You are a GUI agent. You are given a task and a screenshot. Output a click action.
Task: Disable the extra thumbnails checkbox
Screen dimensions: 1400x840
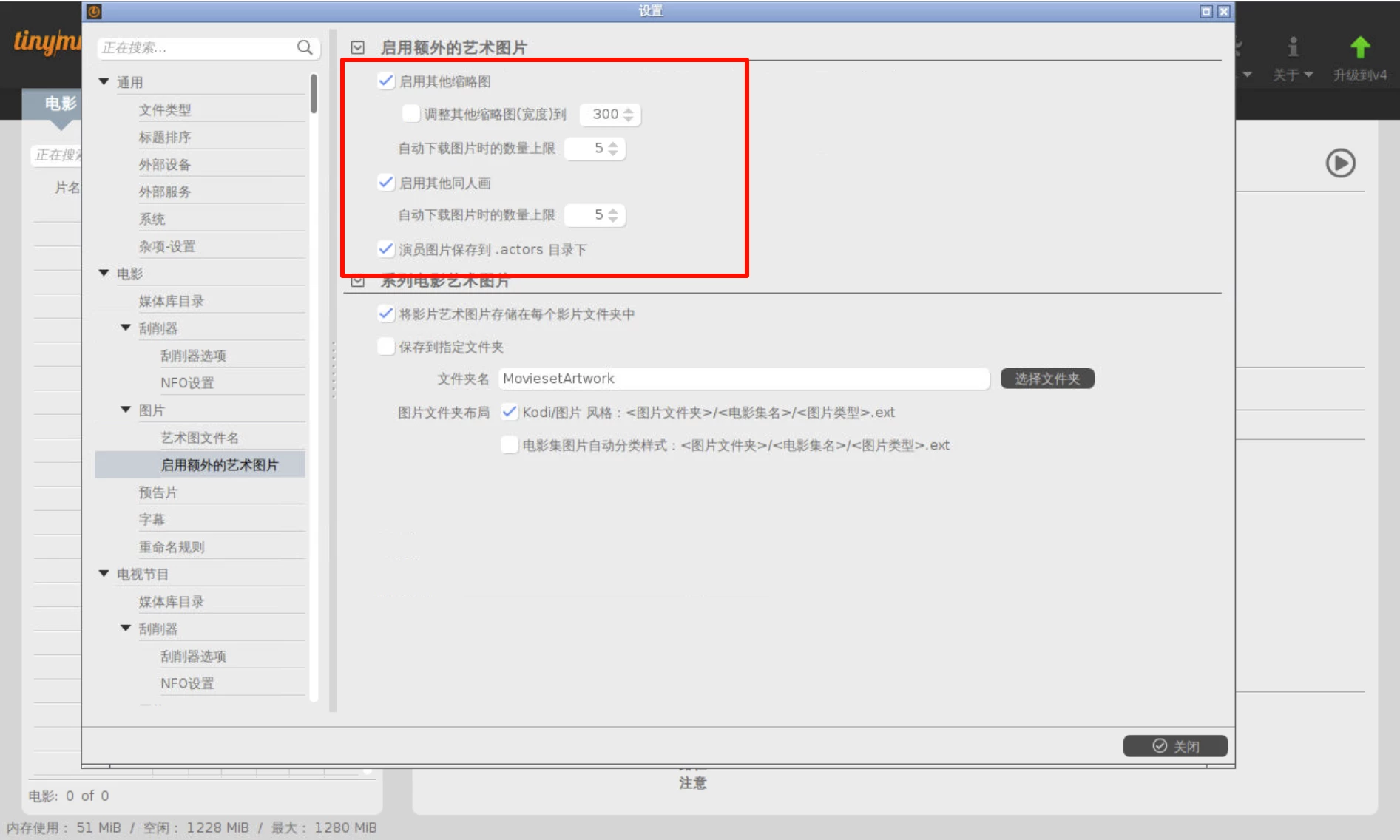385,81
